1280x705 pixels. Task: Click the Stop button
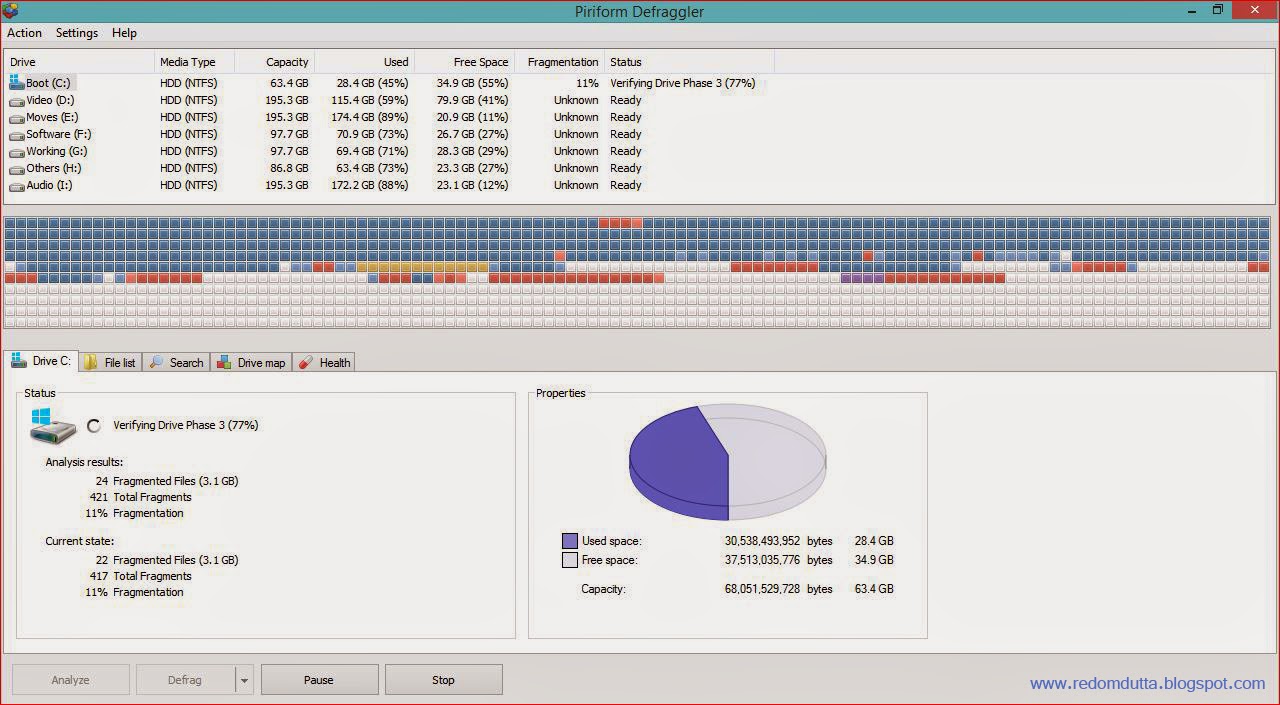click(443, 680)
